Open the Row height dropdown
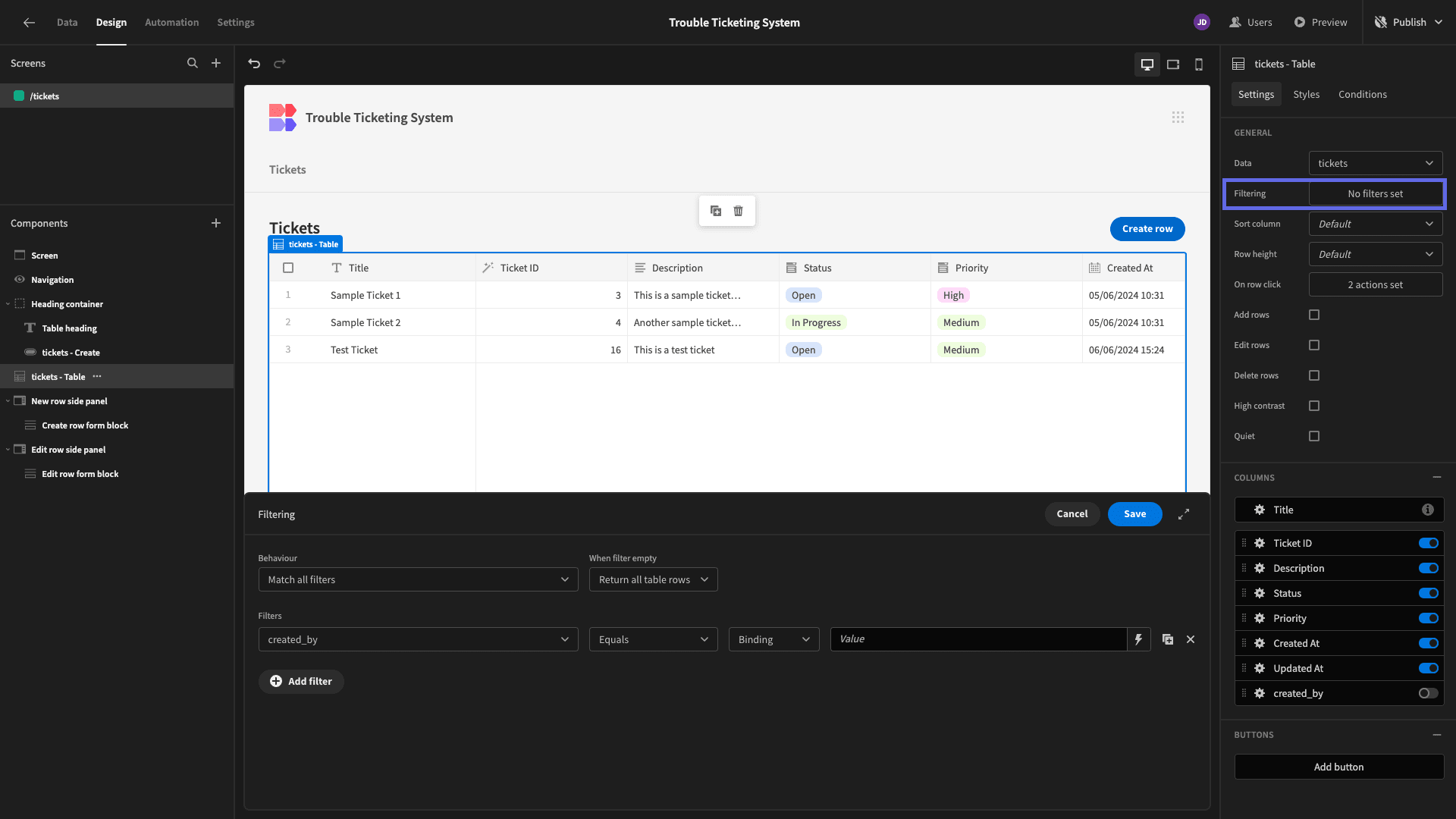Viewport: 1456px width, 819px height. (1376, 254)
